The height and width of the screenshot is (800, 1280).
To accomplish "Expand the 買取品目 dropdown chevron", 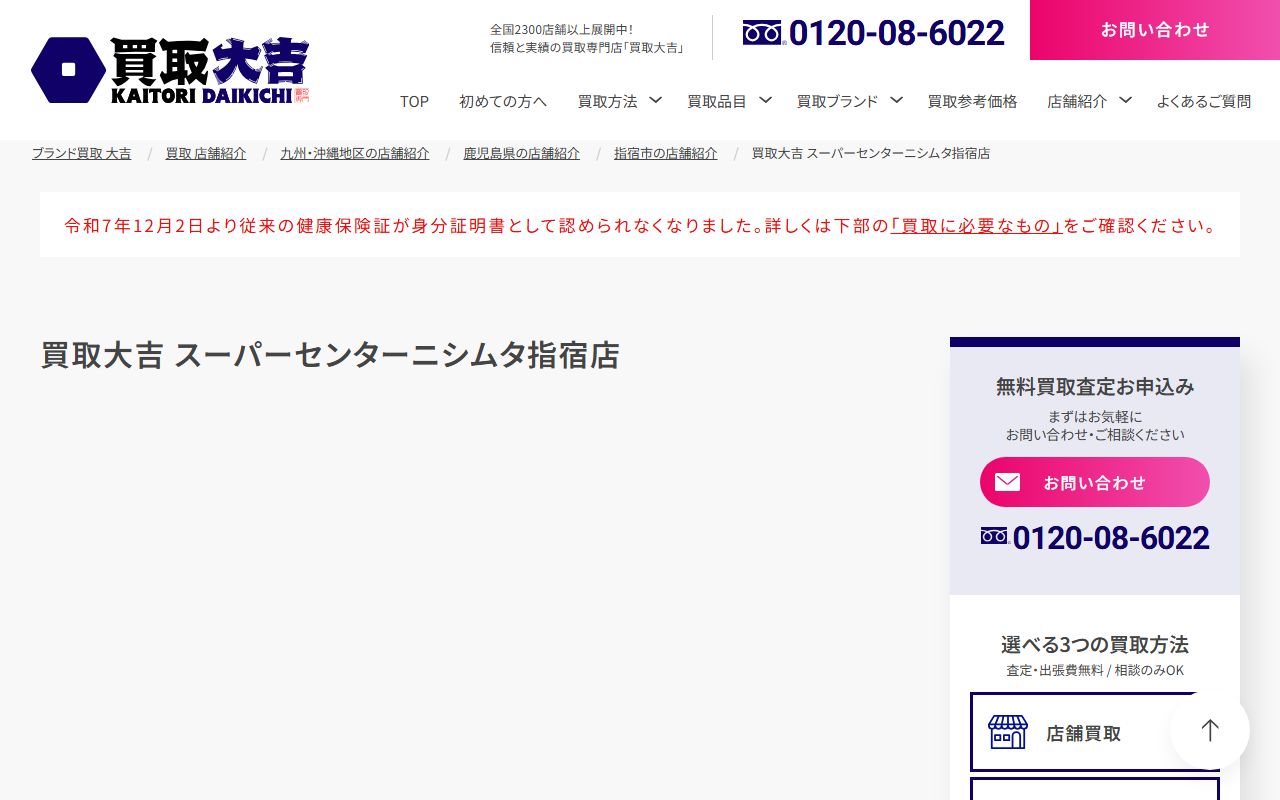I will [x=765, y=100].
